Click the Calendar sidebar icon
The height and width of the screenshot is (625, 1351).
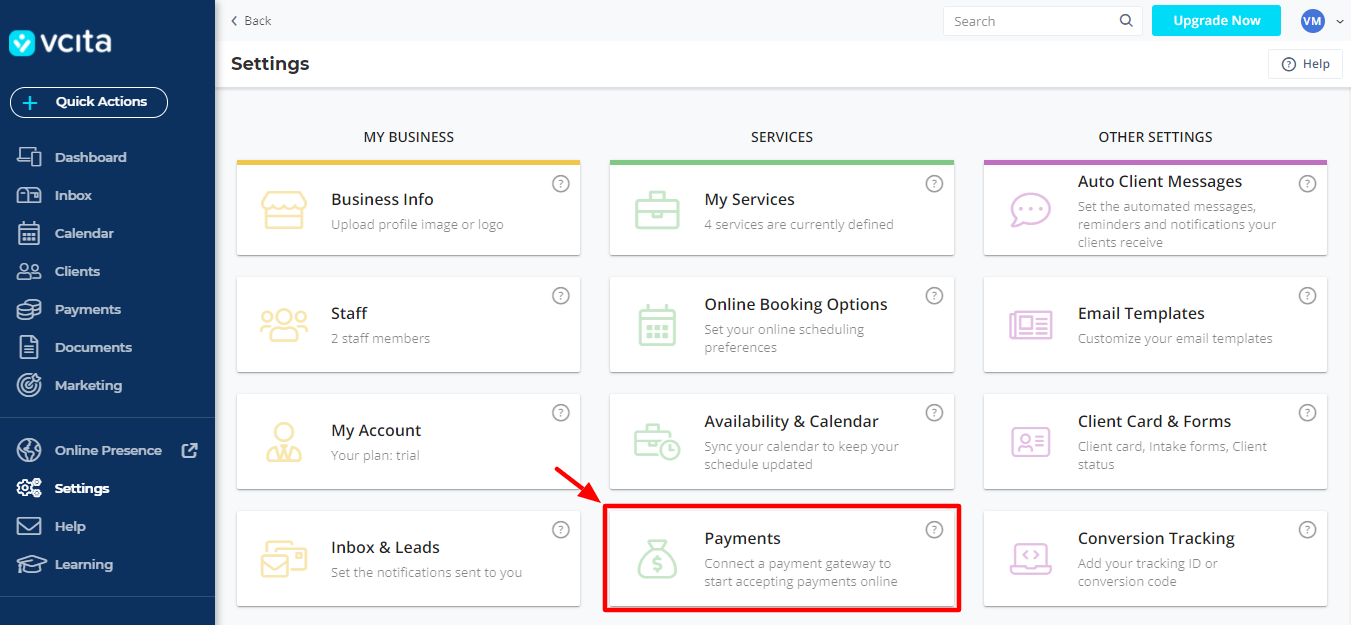[x=29, y=233]
